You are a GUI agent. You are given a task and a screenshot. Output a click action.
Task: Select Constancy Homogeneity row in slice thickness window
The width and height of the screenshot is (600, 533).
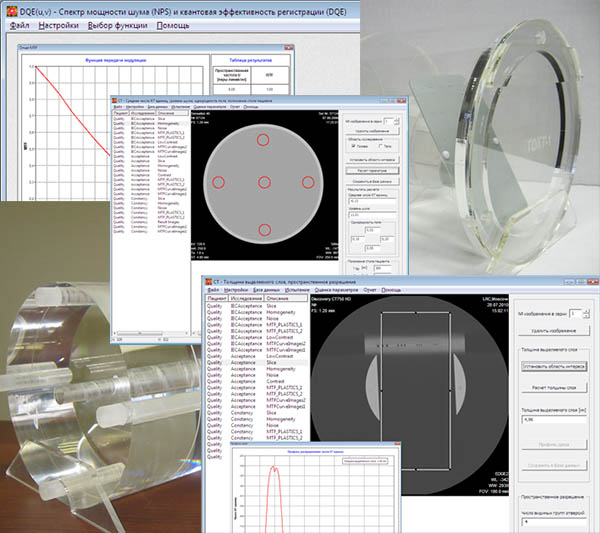click(x=257, y=419)
